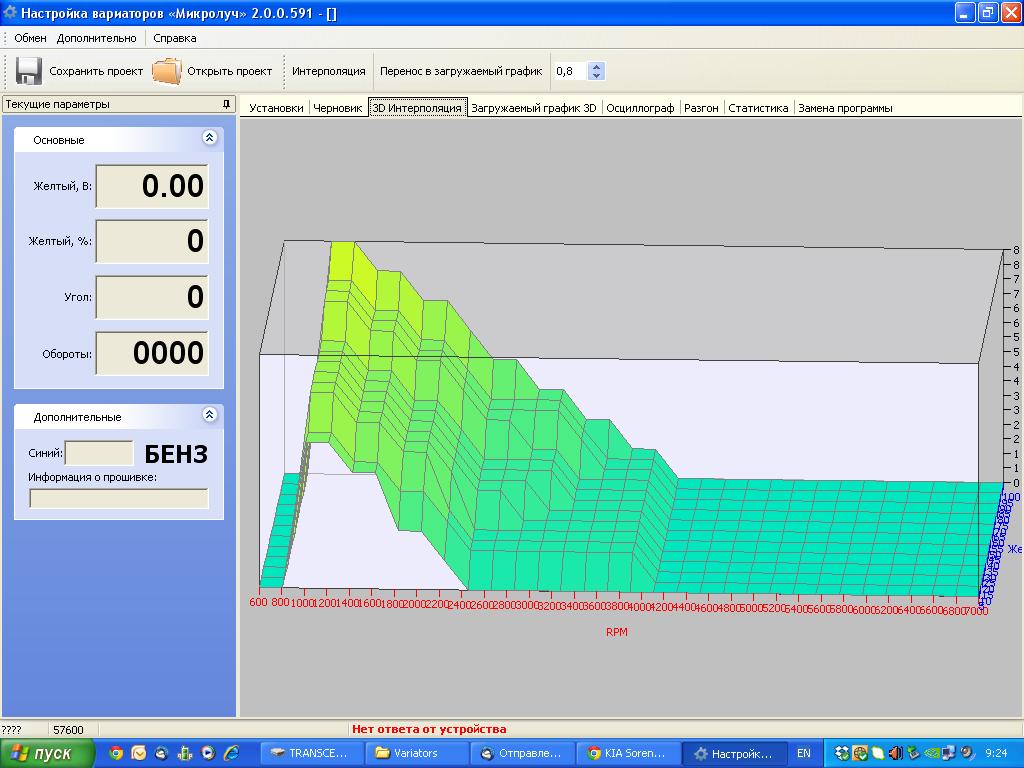Screen dimensions: 1024x768
Task: Click the folder Open project icon
Action: coord(167,71)
